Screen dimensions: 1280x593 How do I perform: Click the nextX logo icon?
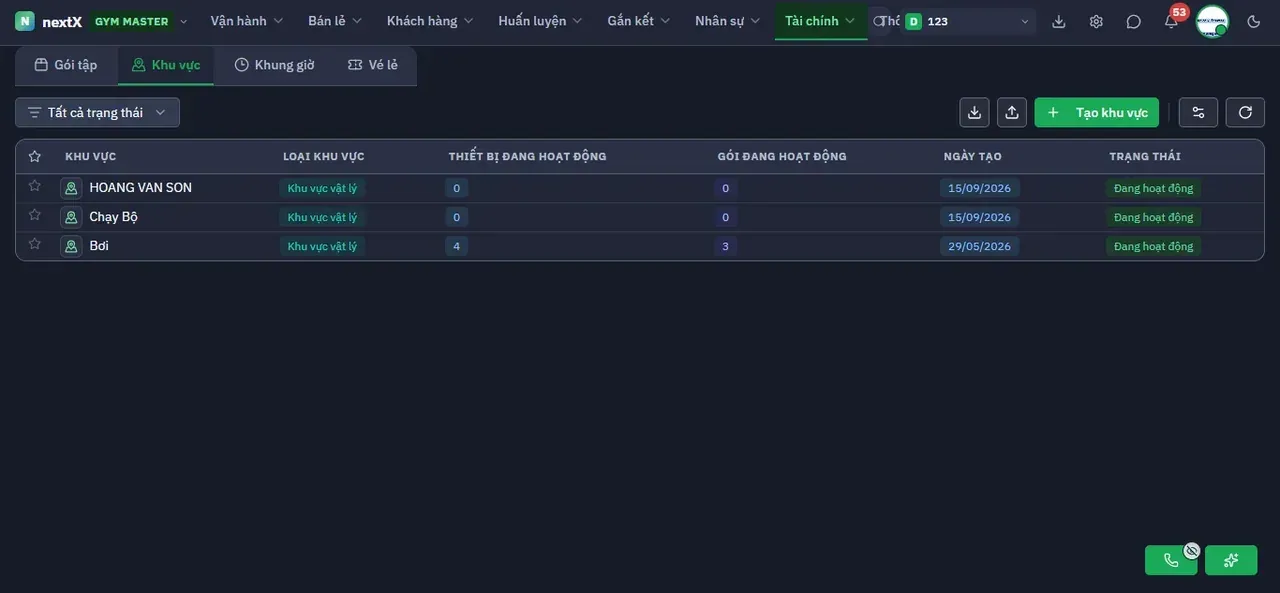(25, 21)
